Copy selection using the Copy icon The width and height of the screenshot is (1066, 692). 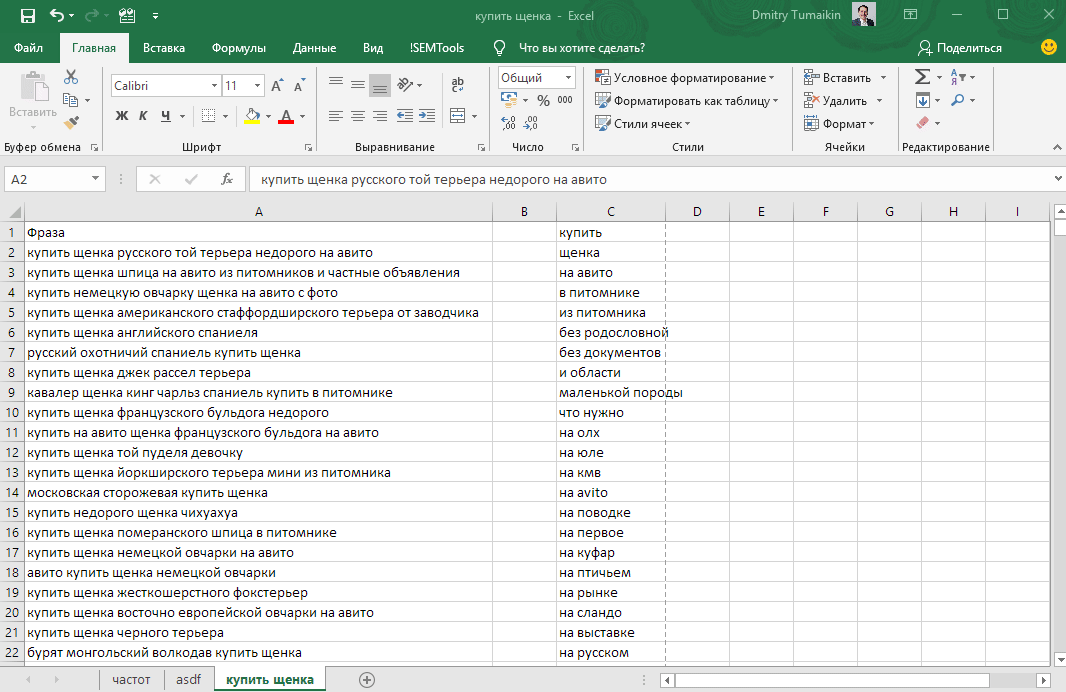point(70,100)
